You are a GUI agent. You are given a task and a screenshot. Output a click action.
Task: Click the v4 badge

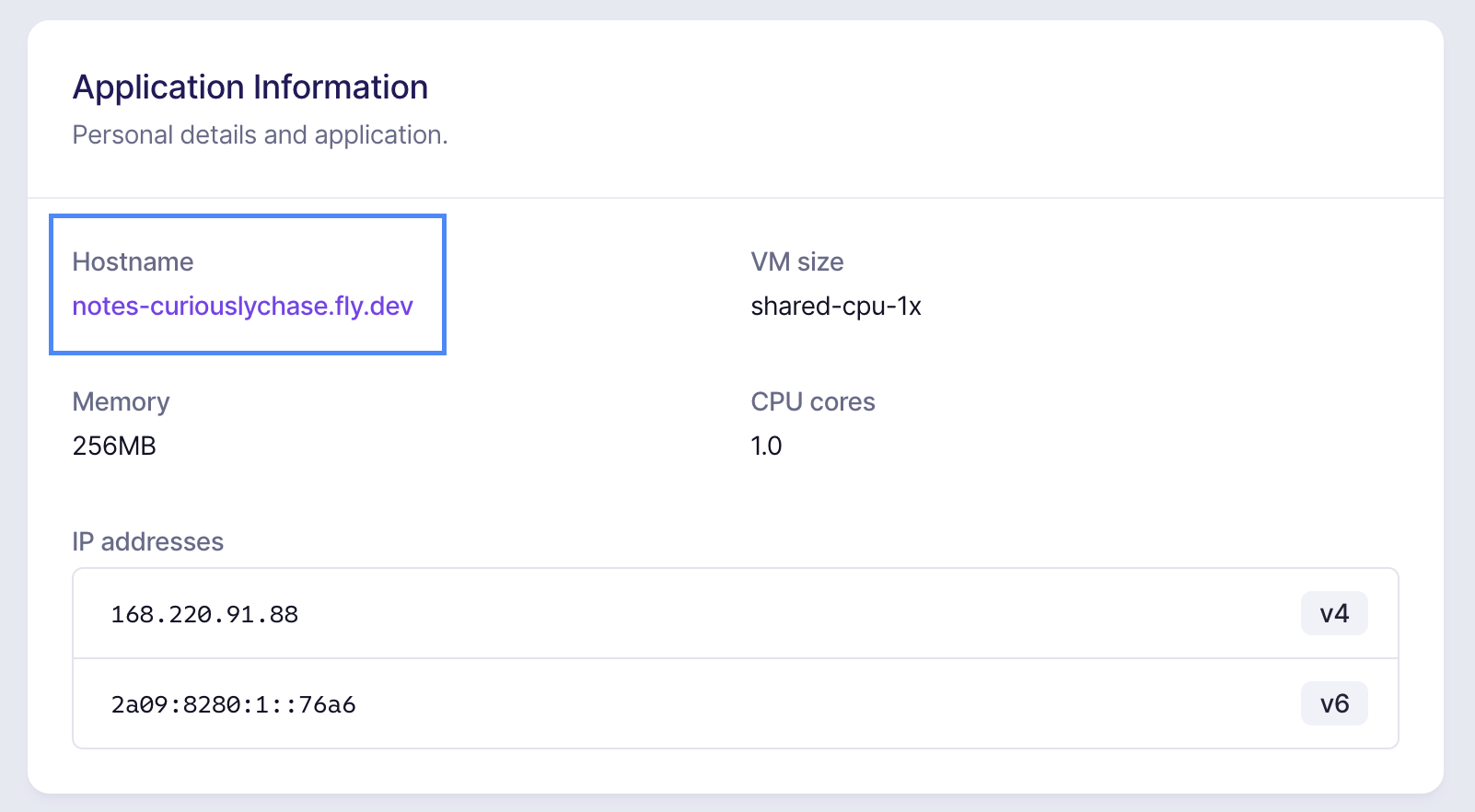1333,614
